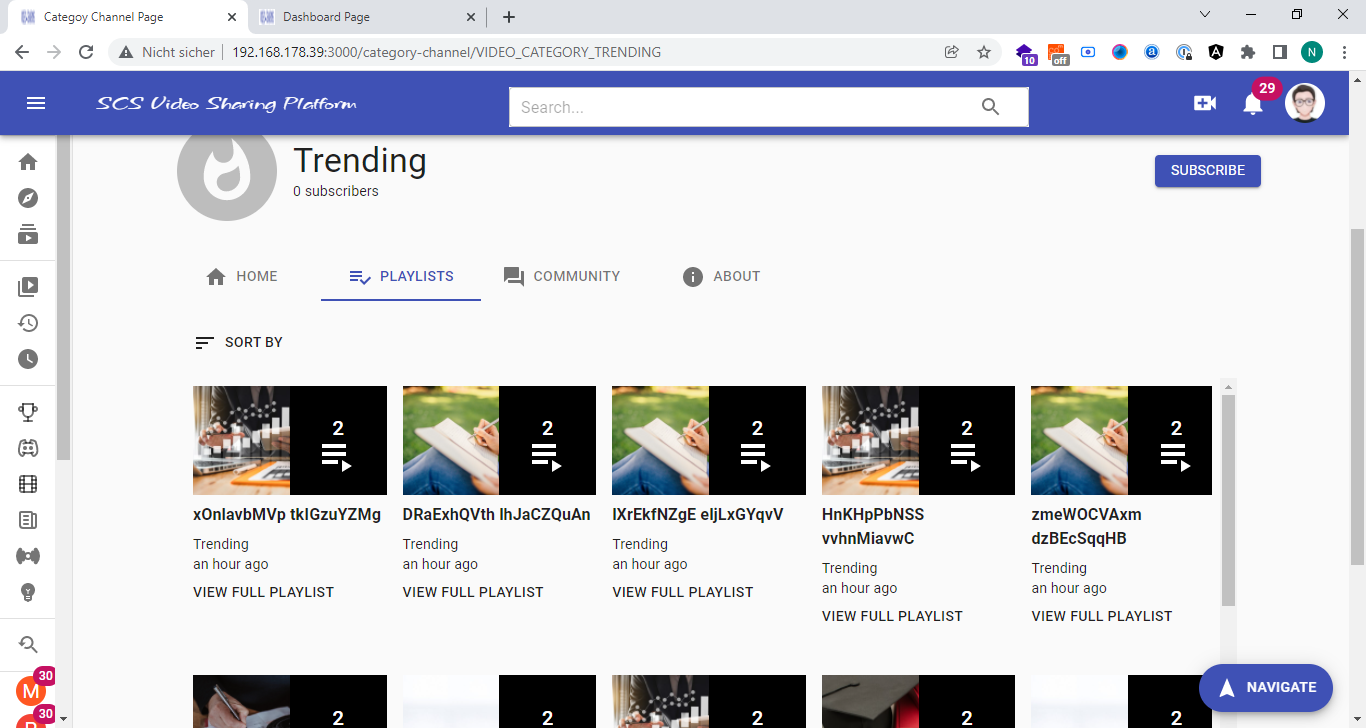The height and width of the screenshot is (728, 1366).
Task: Click the upload video camera icon
Action: coord(1205,103)
